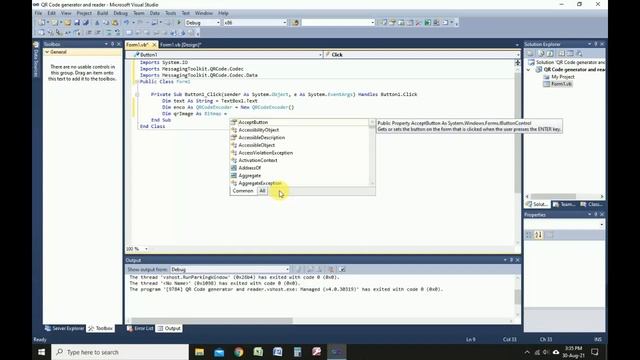This screenshot has width=640, height=360.
Task: Click the Undo toolbar icon
Action: click(126, 22)
